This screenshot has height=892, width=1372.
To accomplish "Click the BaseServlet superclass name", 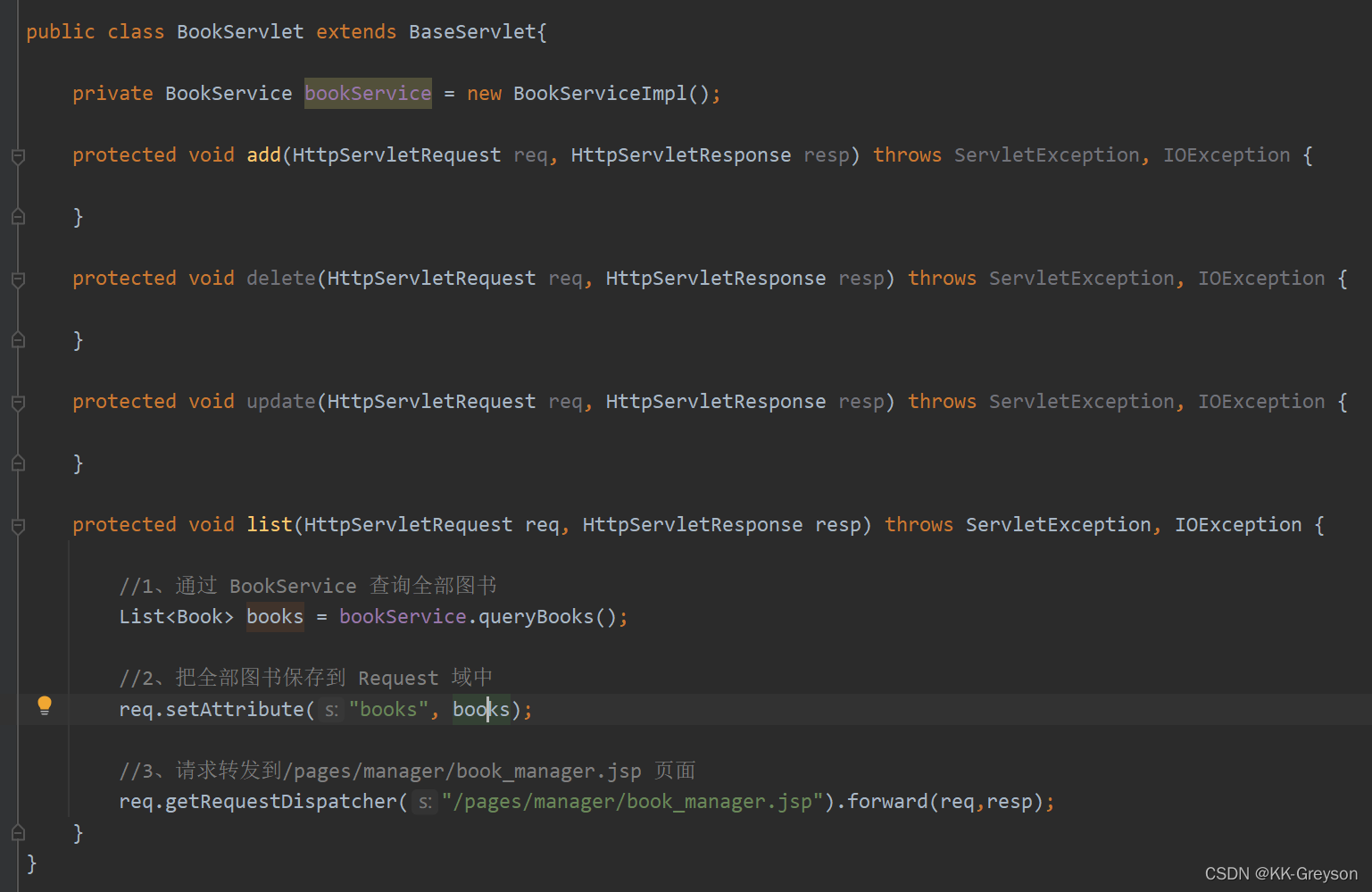I will tap(472, 32).
